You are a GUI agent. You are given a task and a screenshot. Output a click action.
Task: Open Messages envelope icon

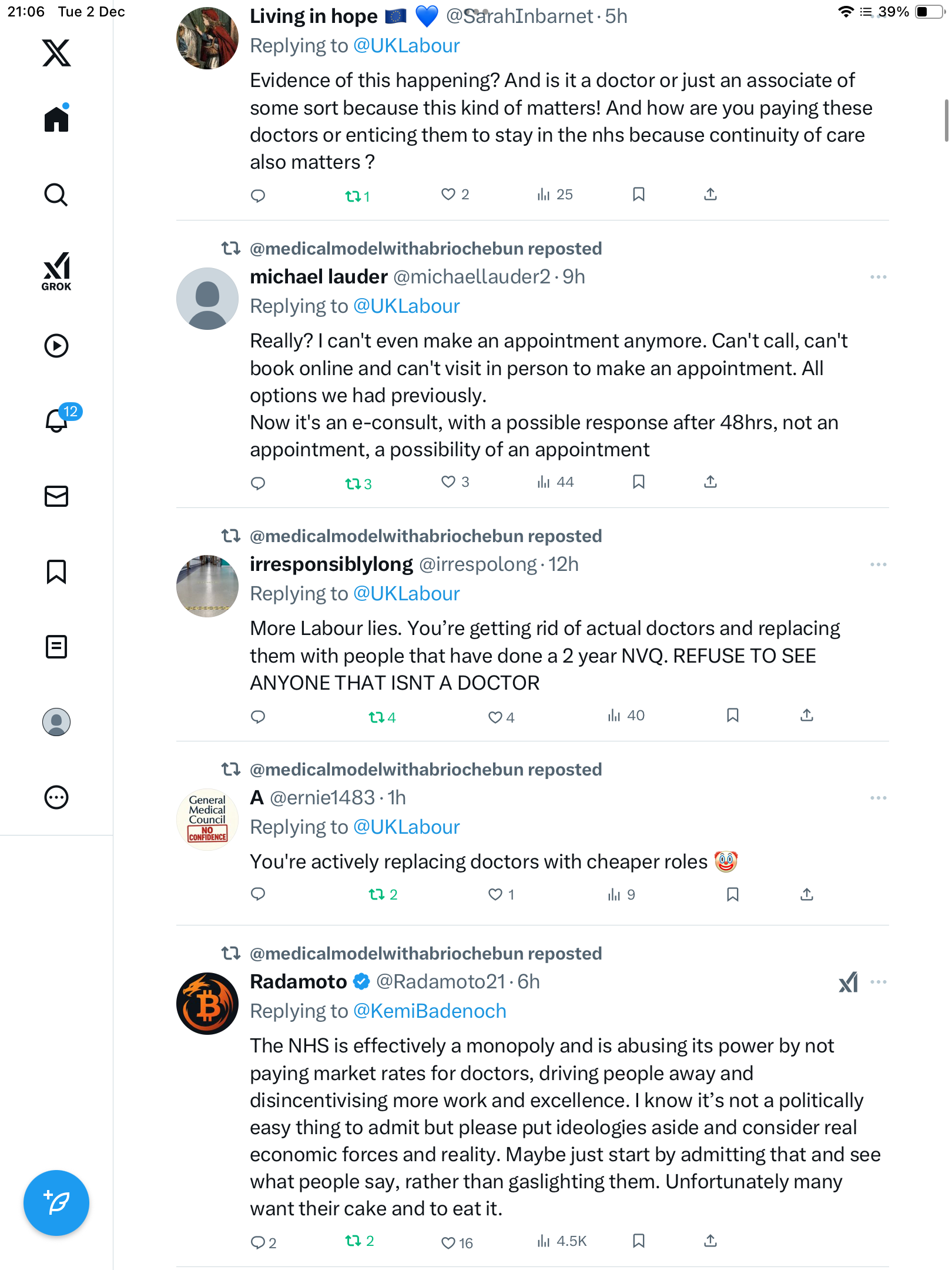pyautogui.click(x=56, y=496)
